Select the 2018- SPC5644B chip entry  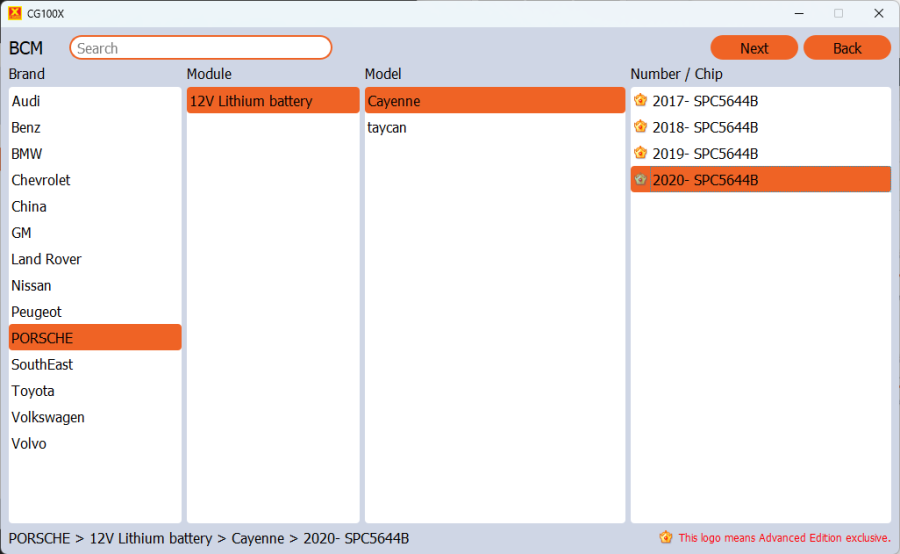pyautogui.click(x=705, y=127)
